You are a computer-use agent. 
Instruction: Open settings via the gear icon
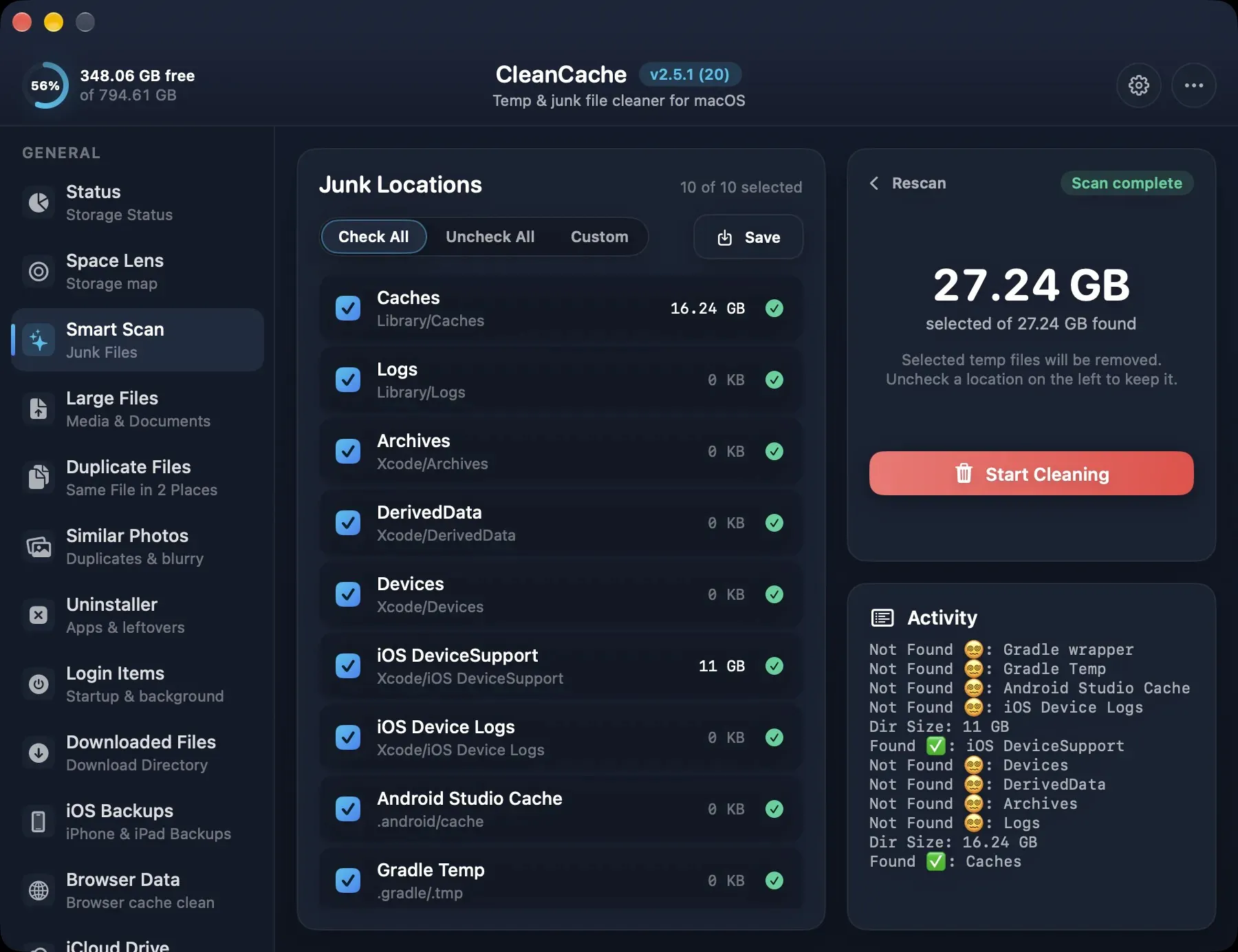click(1139, 85)
